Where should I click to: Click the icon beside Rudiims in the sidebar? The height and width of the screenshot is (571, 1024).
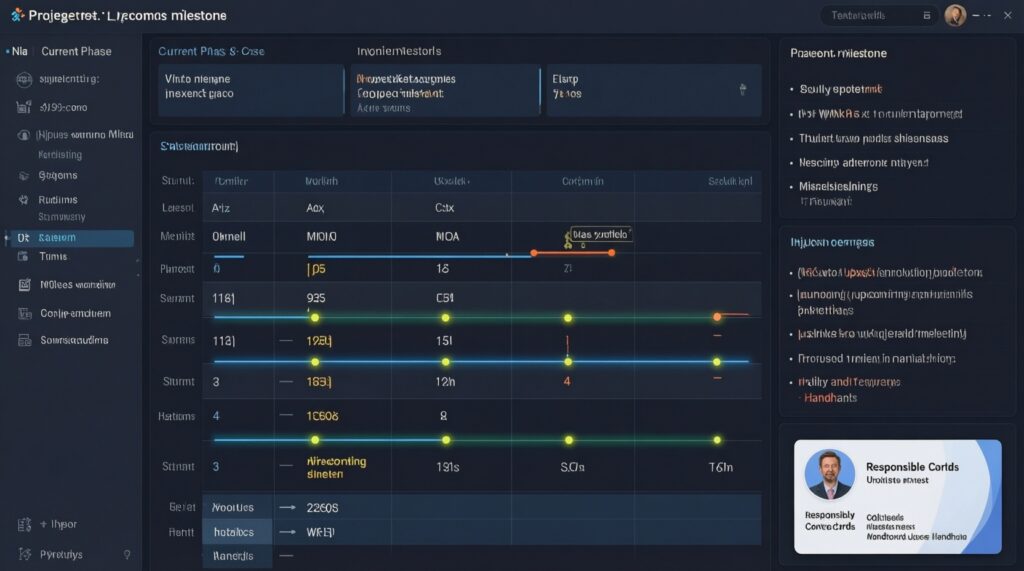tap(23, 199)
